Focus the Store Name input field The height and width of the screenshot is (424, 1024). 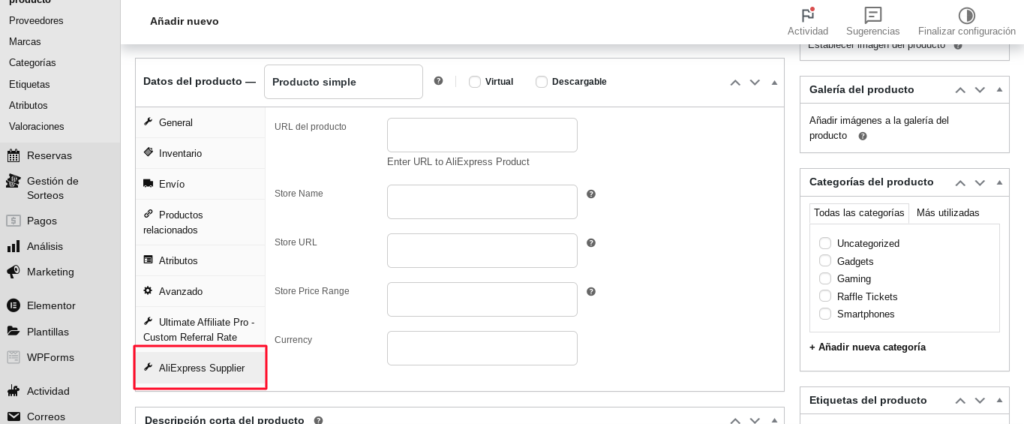pyautogui.click(x=482, y=202)
